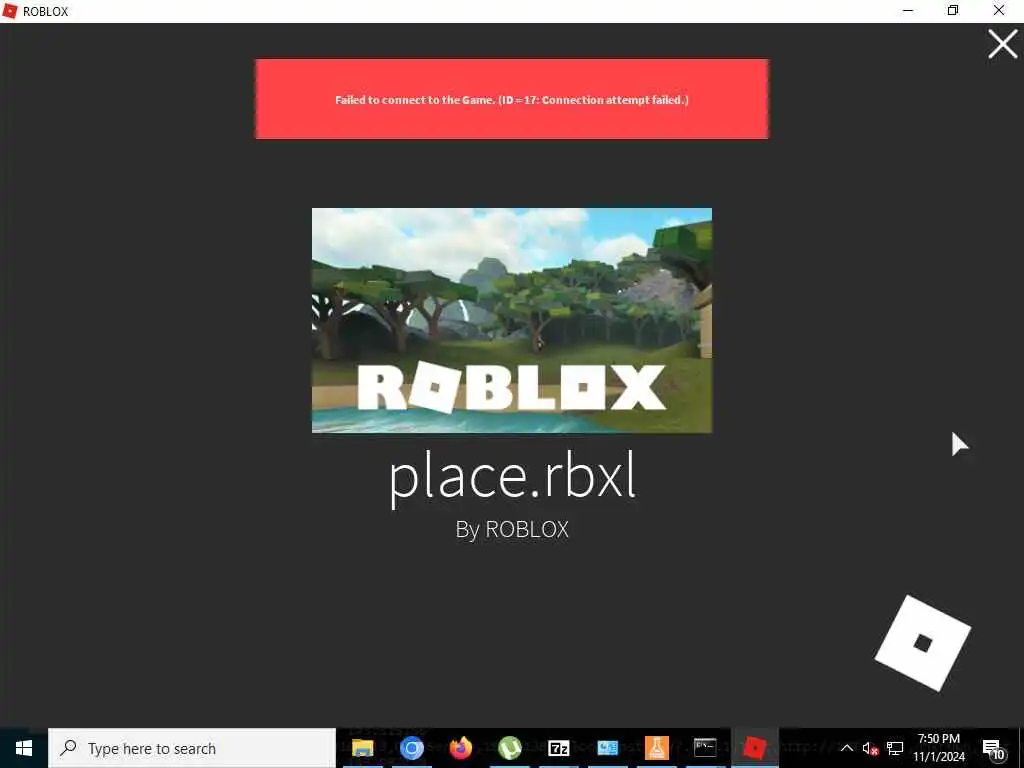The width and height of the screenshot is (1024, 768).
Task: Click the muted volume tray icon
Action: [870, 748]
